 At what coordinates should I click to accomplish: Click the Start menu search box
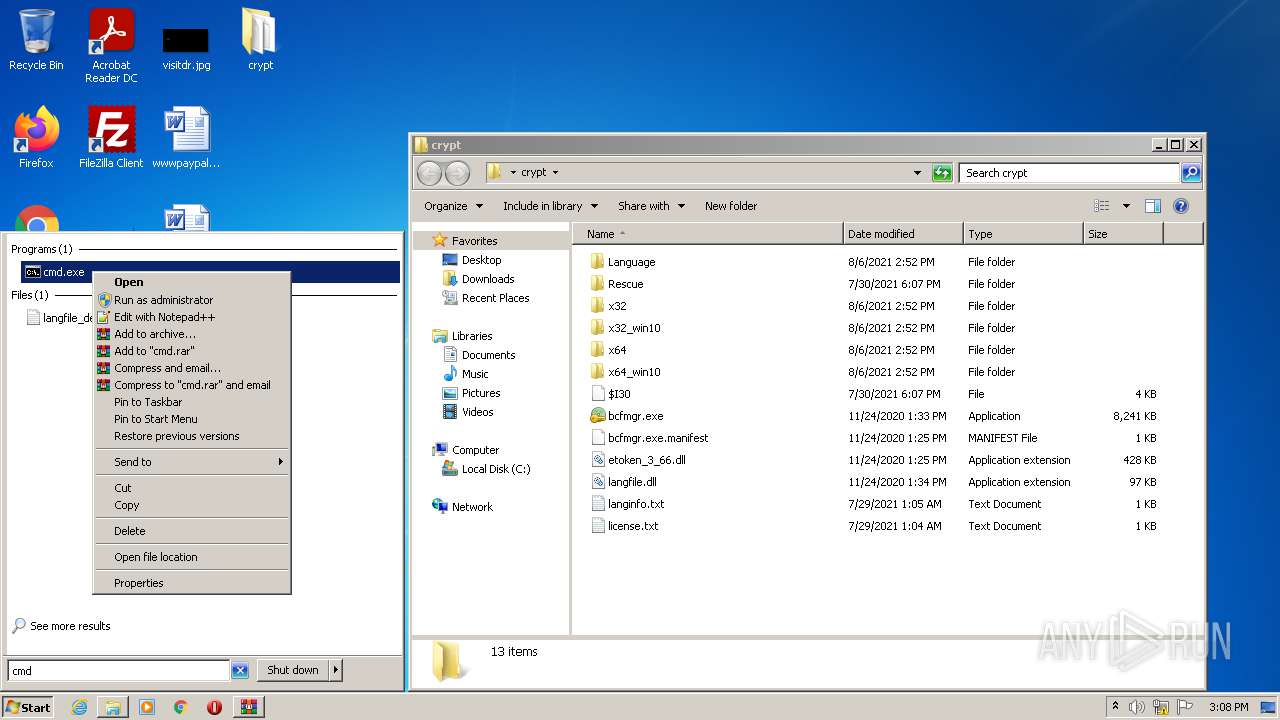pyautogui.click(x=118, y=671)
